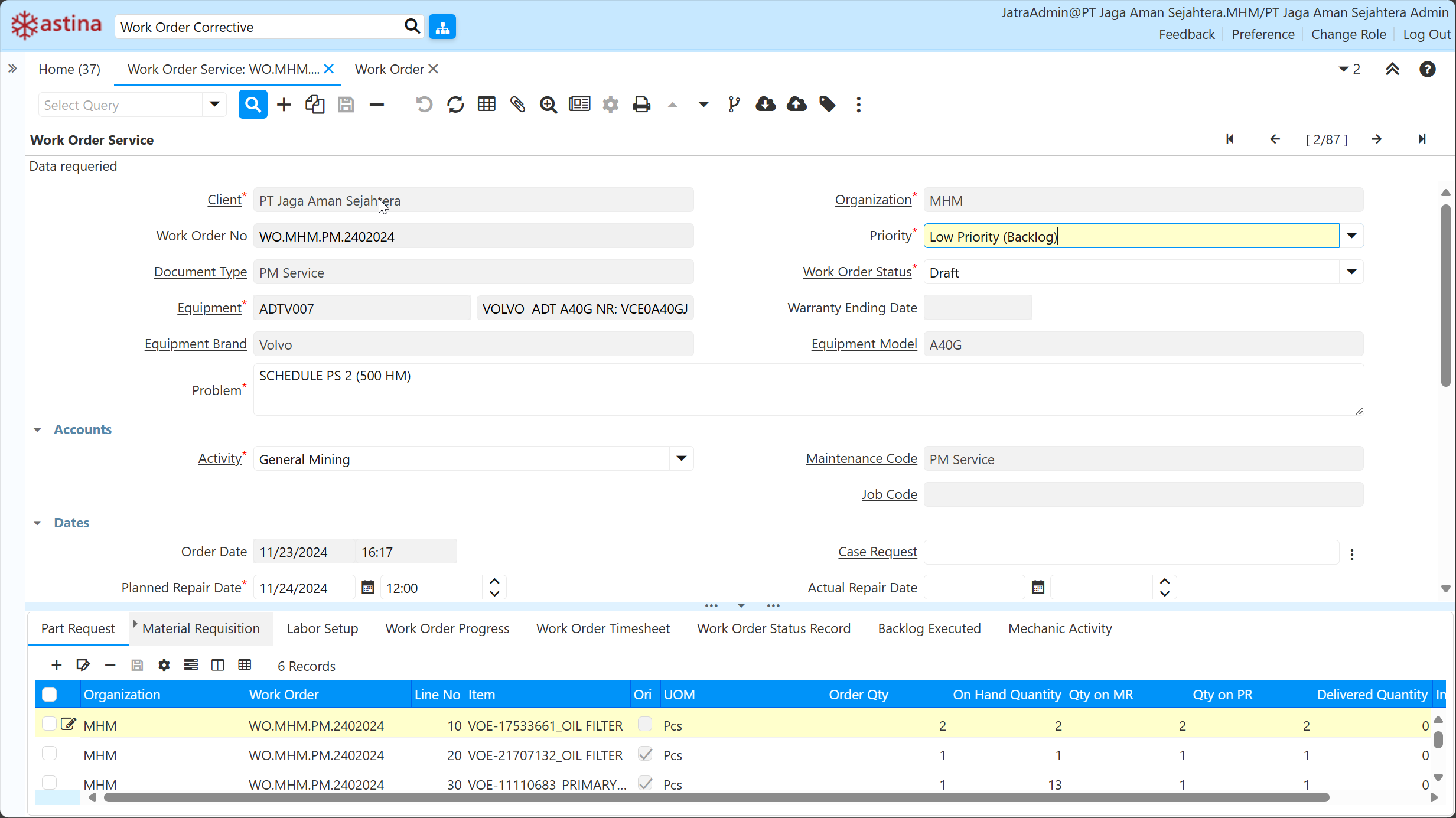Viewport: 1456px width, 818px height.
Task: Switch to the Labor Setup tab
Action: [x=323, y=628]
